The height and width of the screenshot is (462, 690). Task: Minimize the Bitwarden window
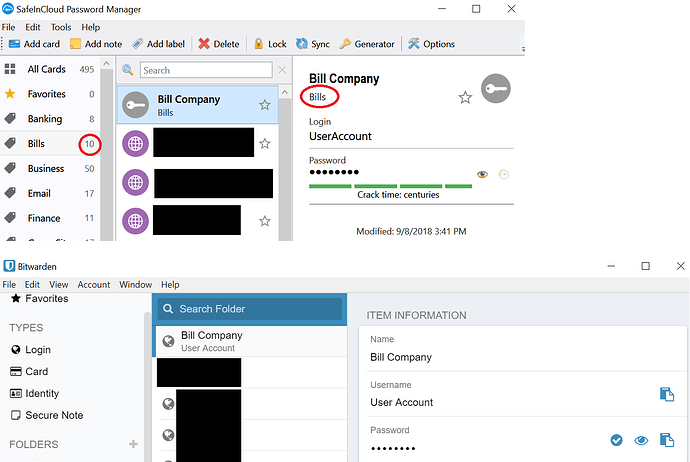[611, 266]
